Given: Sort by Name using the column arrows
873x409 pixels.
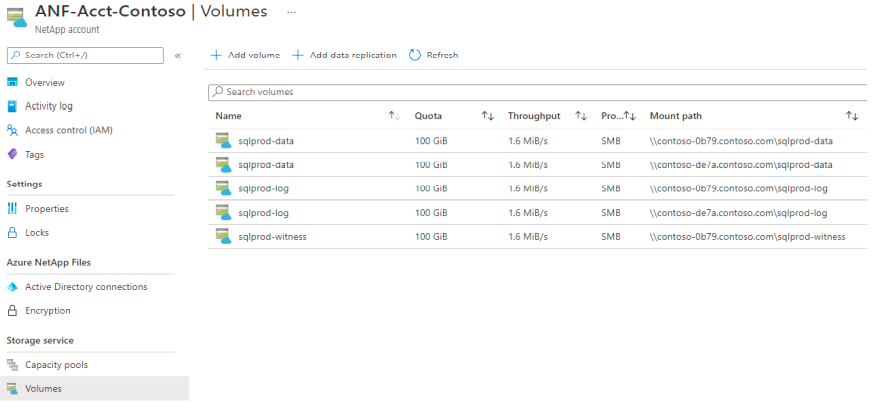Looking at the screenshot, I should [394, 116].
